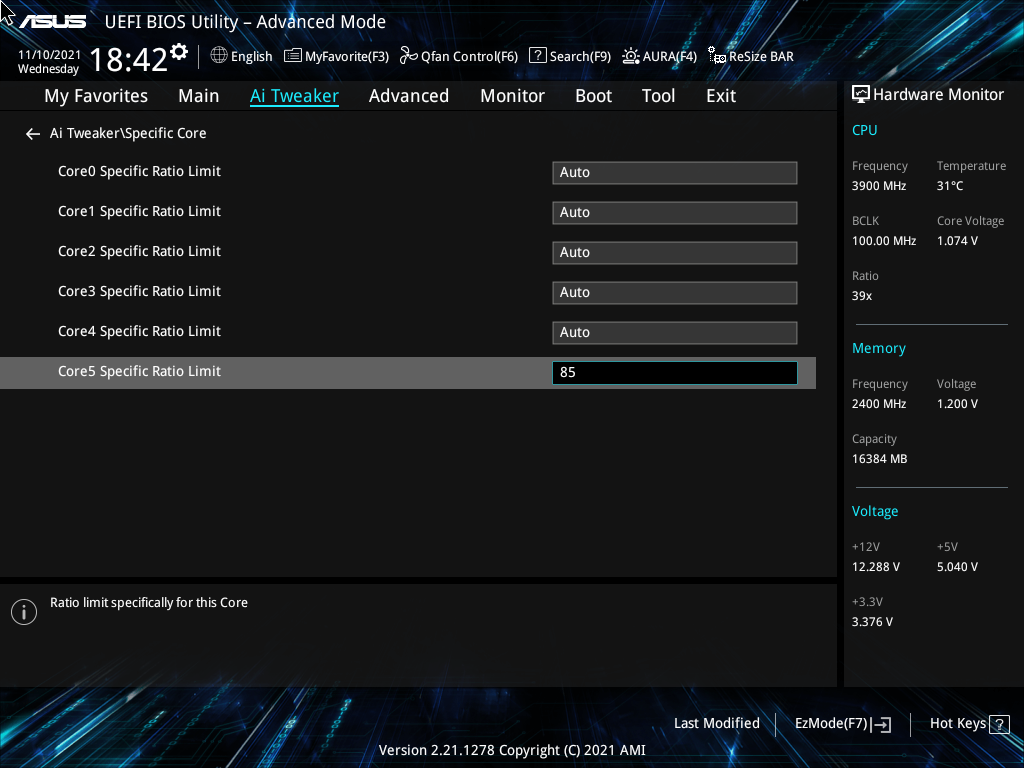Click the +3.3V 3.376 V reading
The width and height of the screenshot is (1024, 768).
click(x=872, y=622)
